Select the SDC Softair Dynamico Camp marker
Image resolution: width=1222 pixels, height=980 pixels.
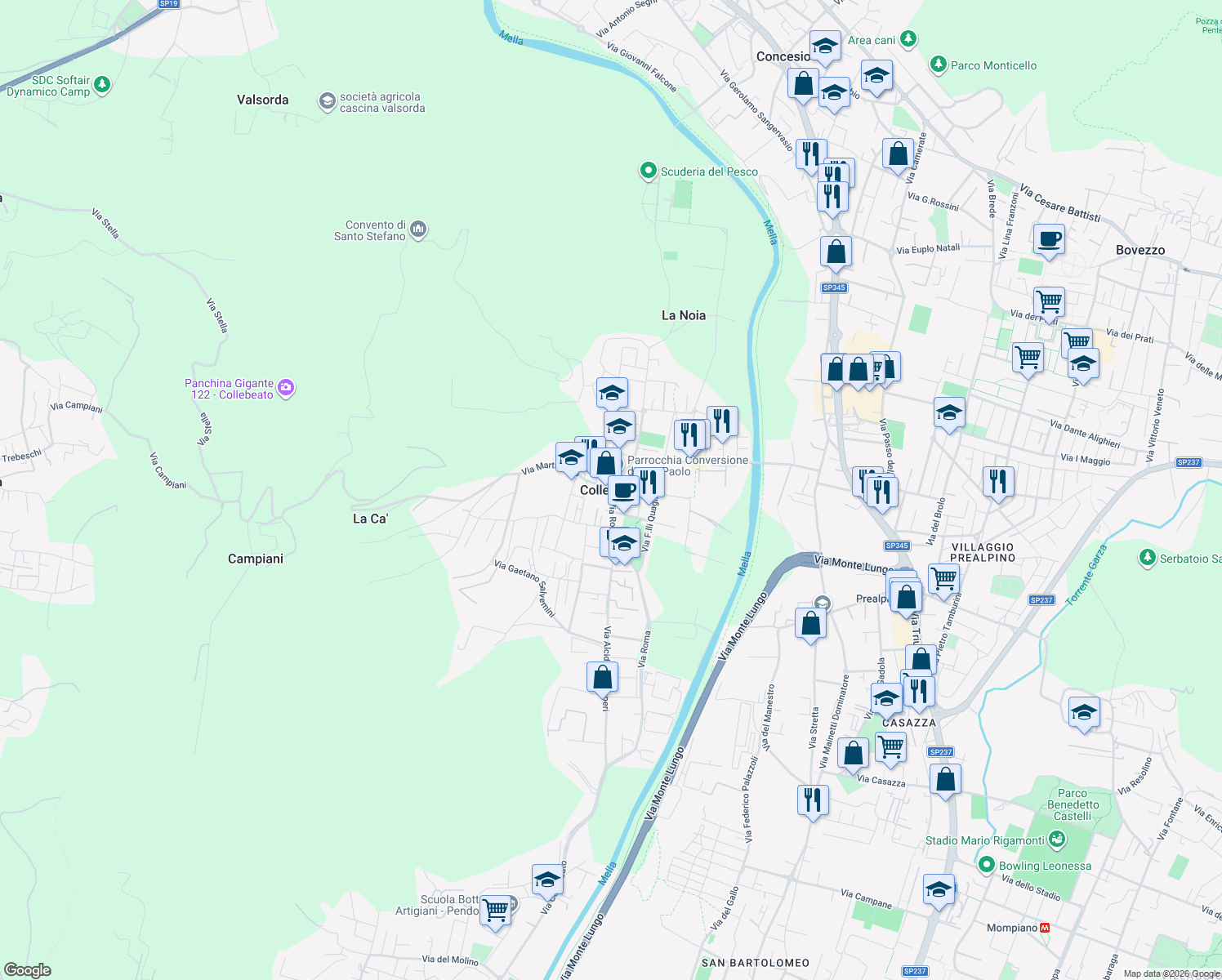(100, 84)
